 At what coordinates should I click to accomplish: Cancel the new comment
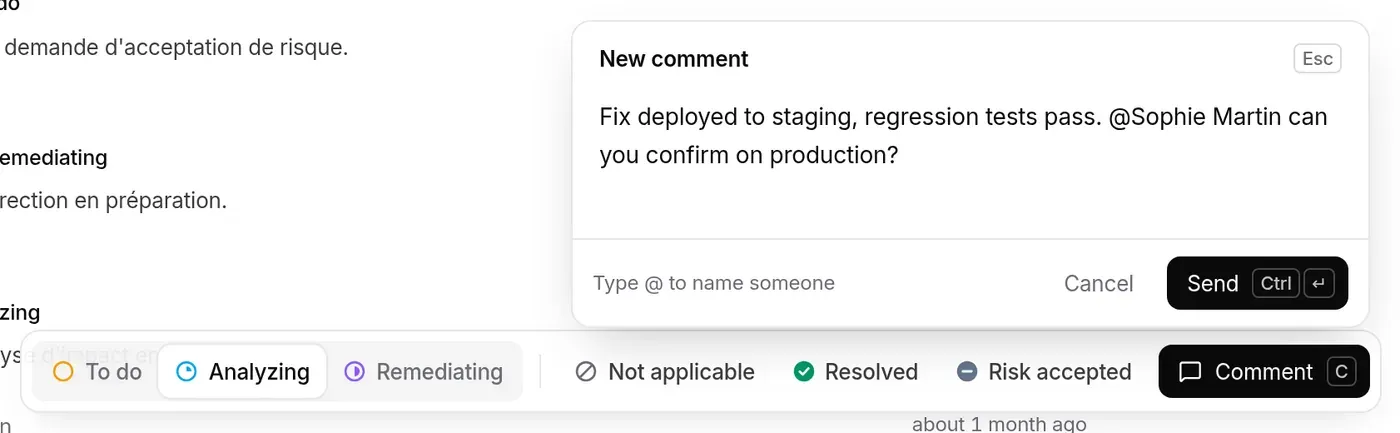(x=1099, y=284)
